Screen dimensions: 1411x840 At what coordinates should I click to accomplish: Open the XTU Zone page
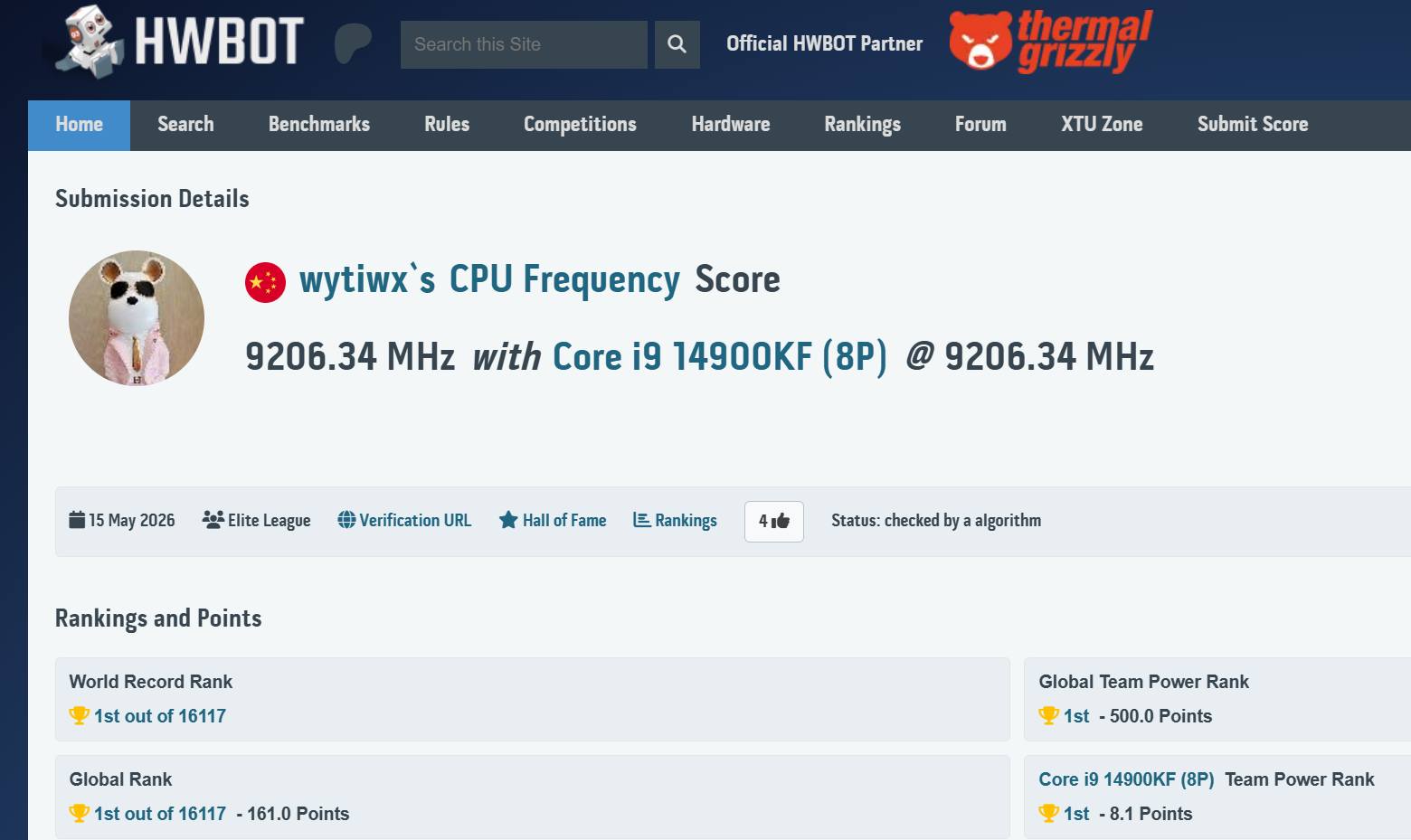pyautogui.click(x=1102, y=125)
